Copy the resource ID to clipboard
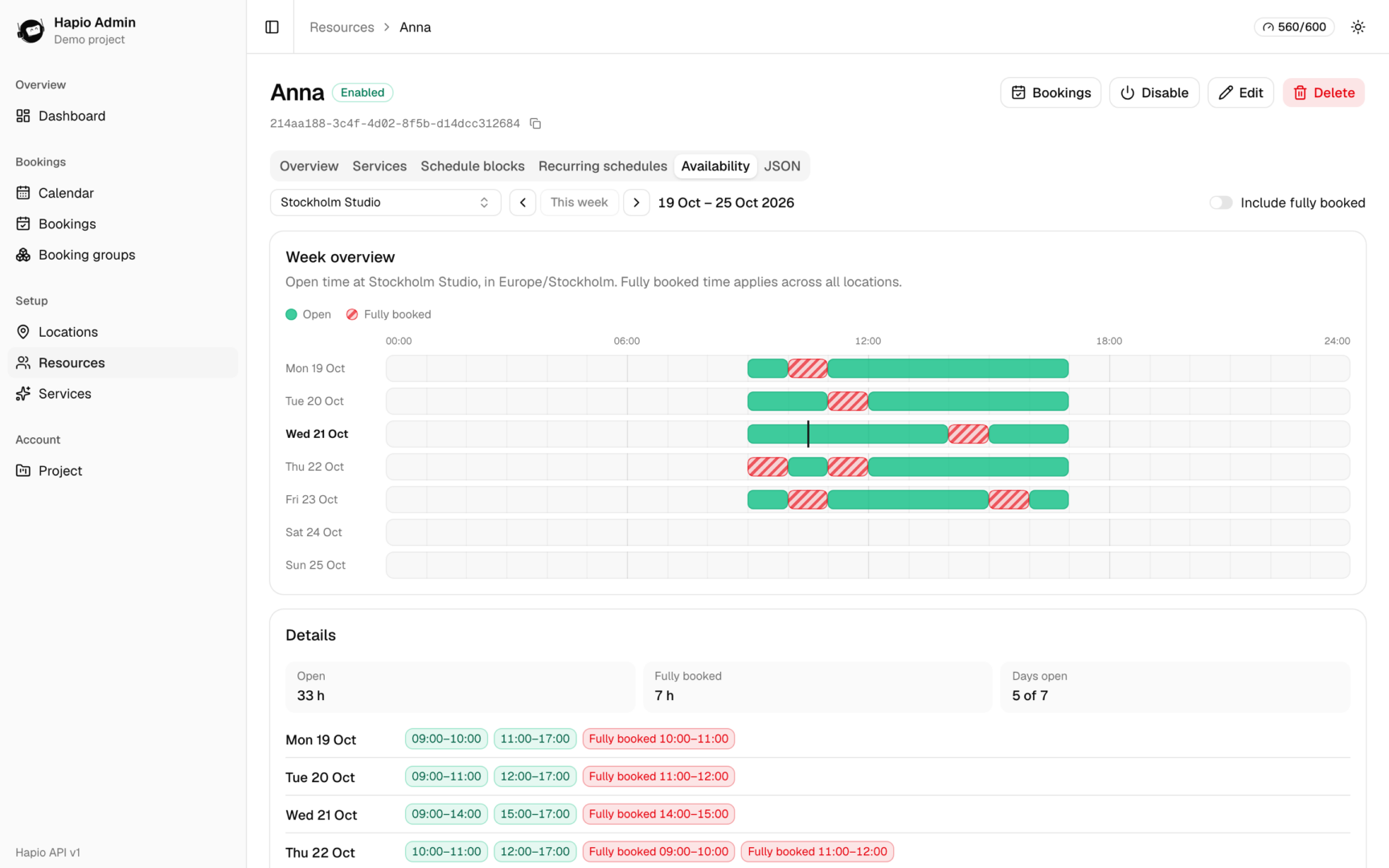This screenshot has width=1389, height=868. [535, 124]
